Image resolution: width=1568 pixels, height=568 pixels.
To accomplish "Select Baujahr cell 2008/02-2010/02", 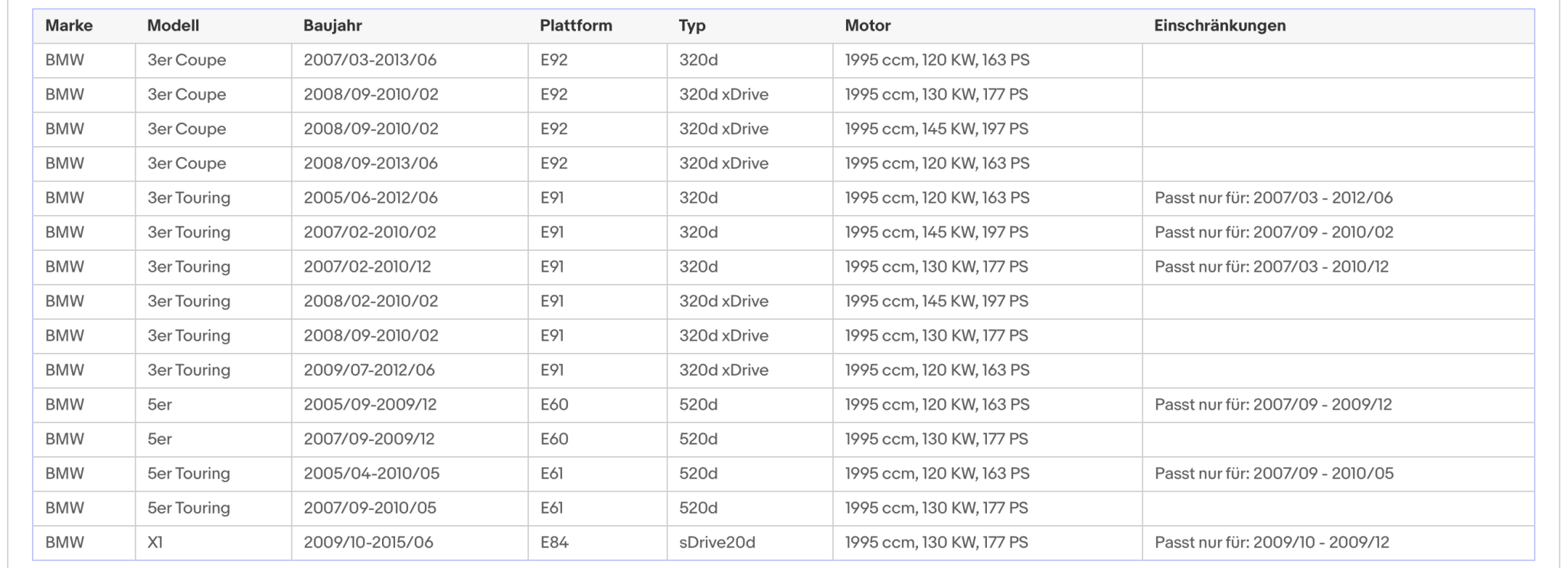I will click(410, 302).
